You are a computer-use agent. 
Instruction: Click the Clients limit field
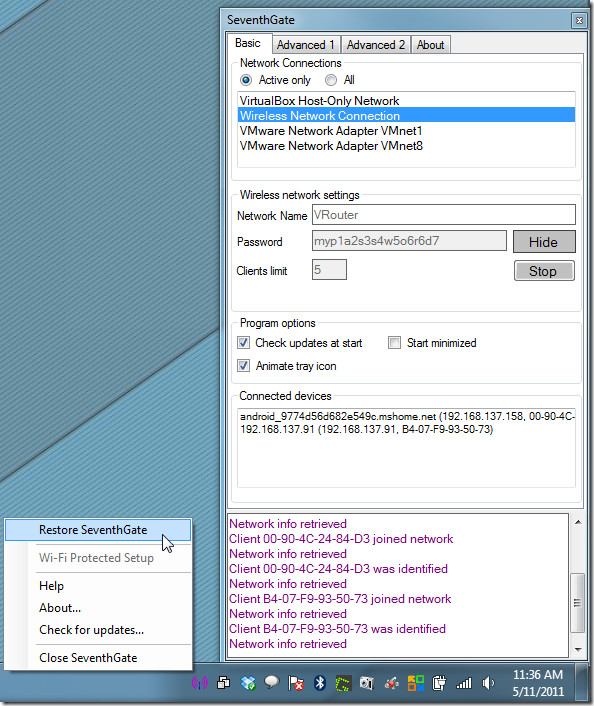[329, 270]
